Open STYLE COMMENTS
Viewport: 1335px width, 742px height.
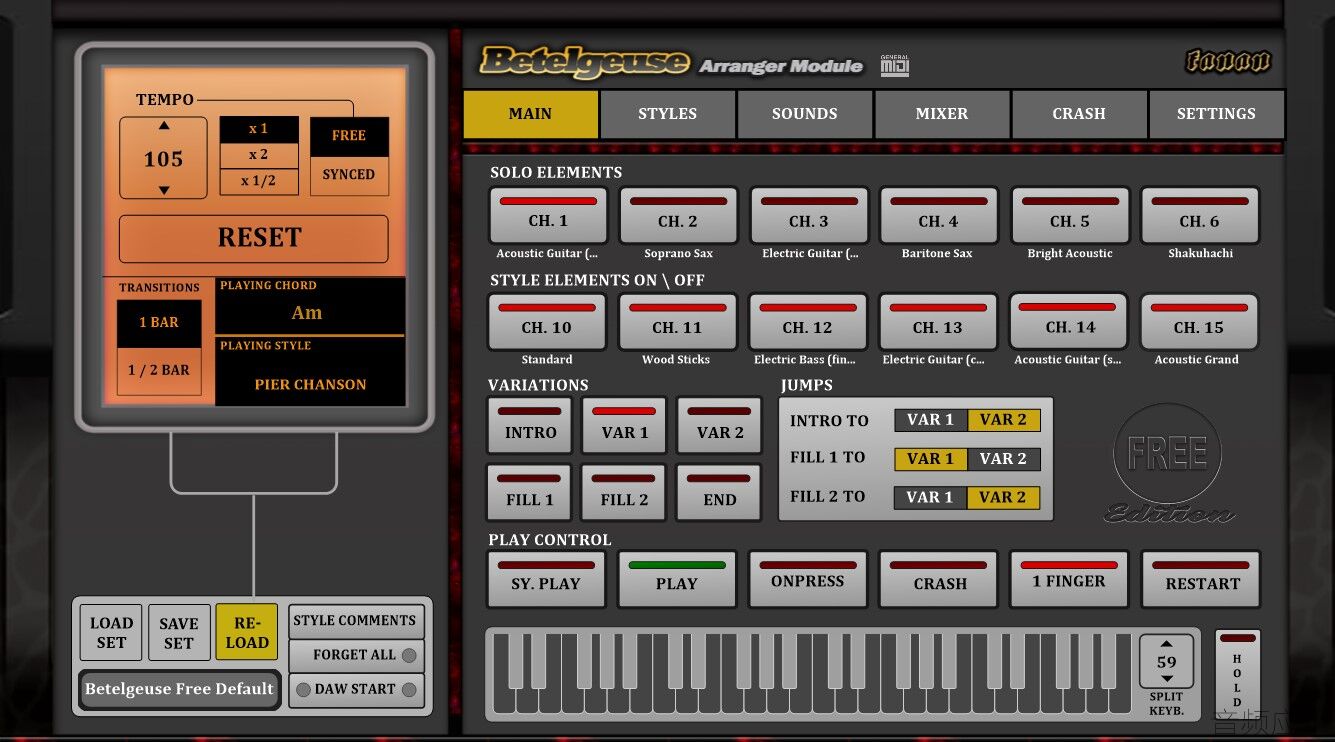(x=355, y=621)
